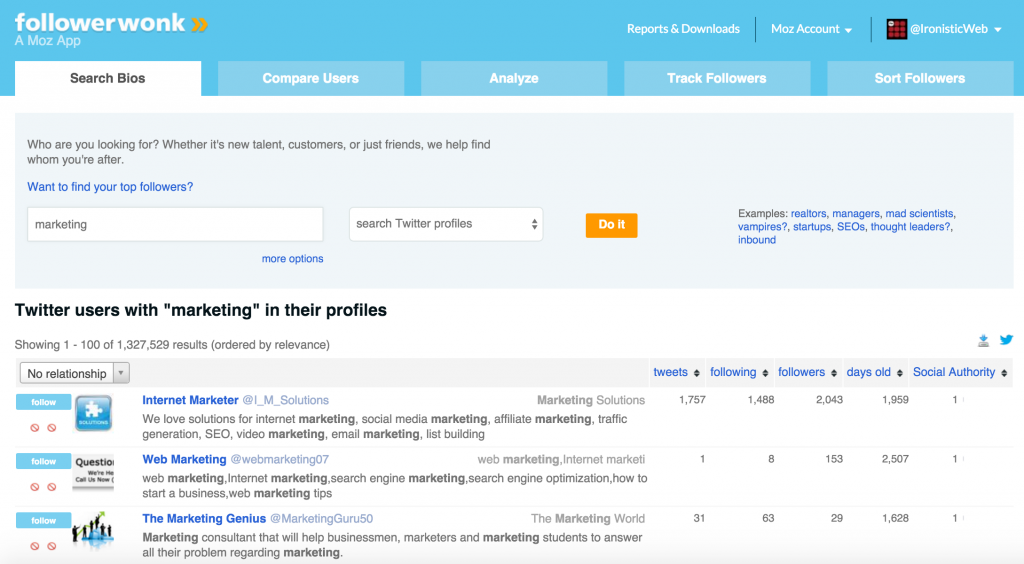Screen dimensions: 1024x564
Task: Open The Marketing Genius profile picture
Action: [93, 530]
